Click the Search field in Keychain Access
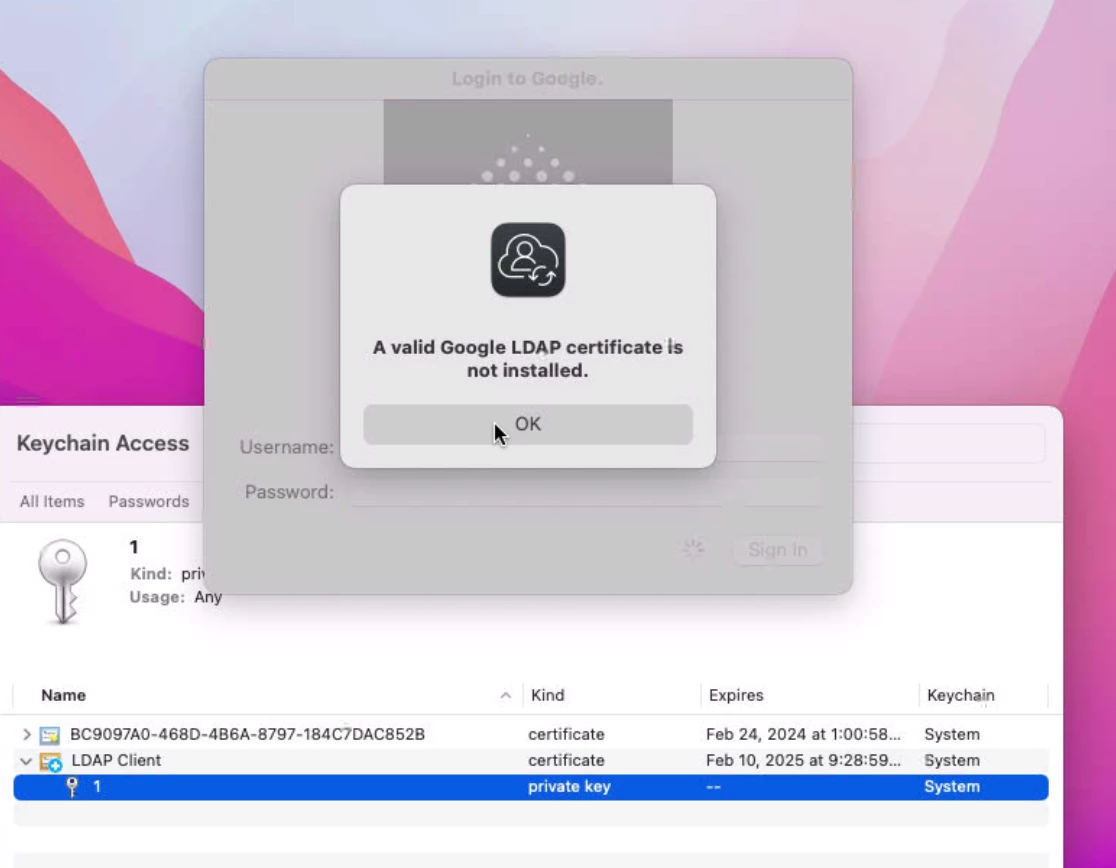This screenshot has width=1116, height=868. pos(949,443)
